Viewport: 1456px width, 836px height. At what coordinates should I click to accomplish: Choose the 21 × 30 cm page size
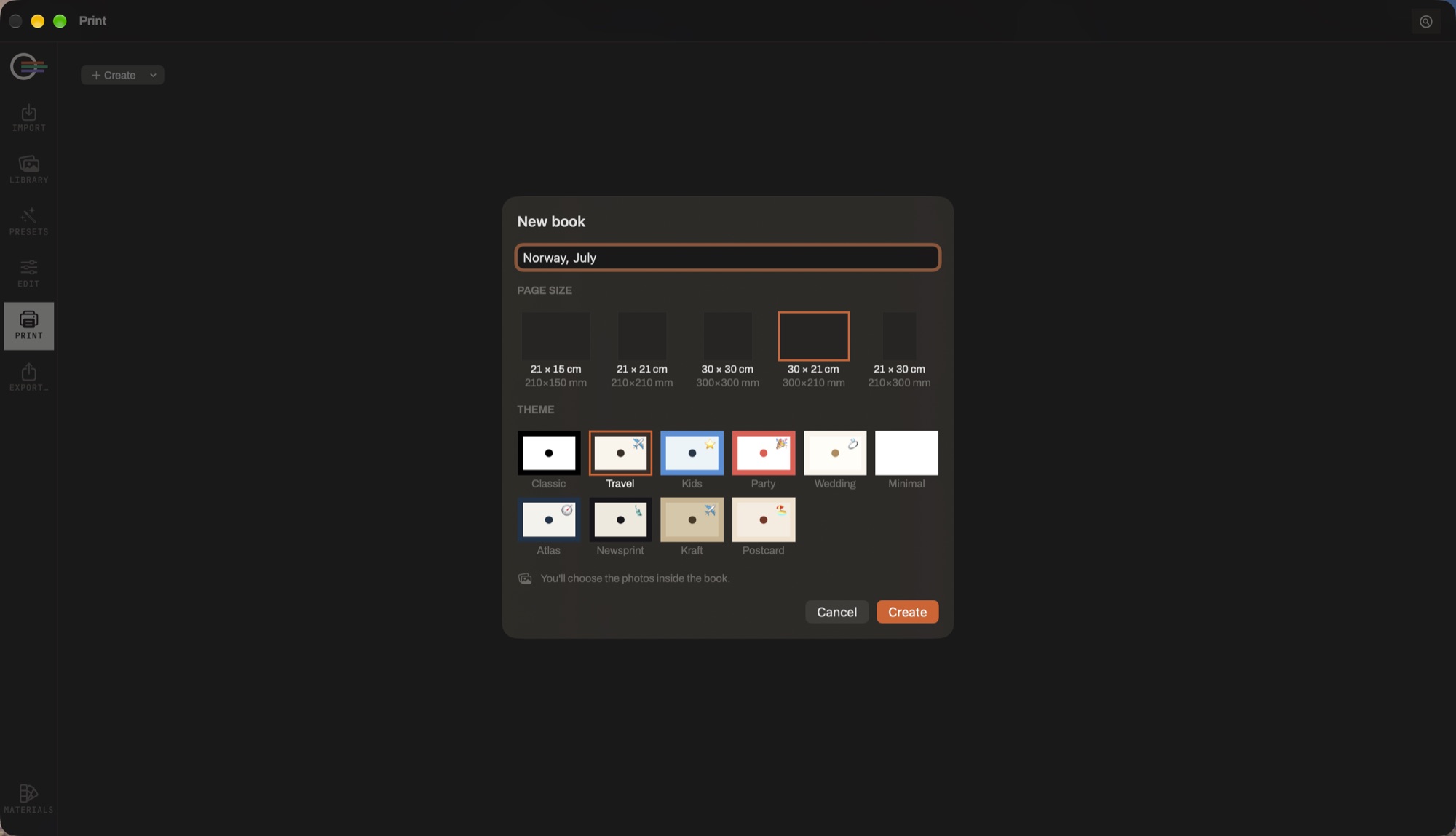click(x=899, y=350)
